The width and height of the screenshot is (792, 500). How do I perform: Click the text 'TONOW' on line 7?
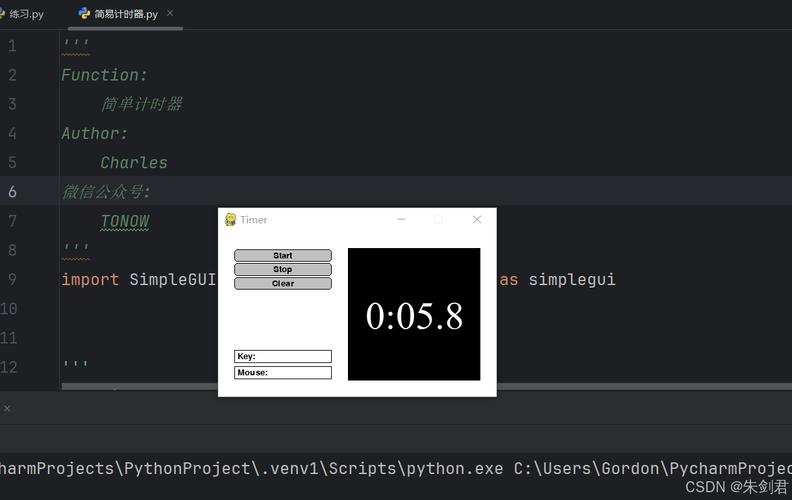125,221
